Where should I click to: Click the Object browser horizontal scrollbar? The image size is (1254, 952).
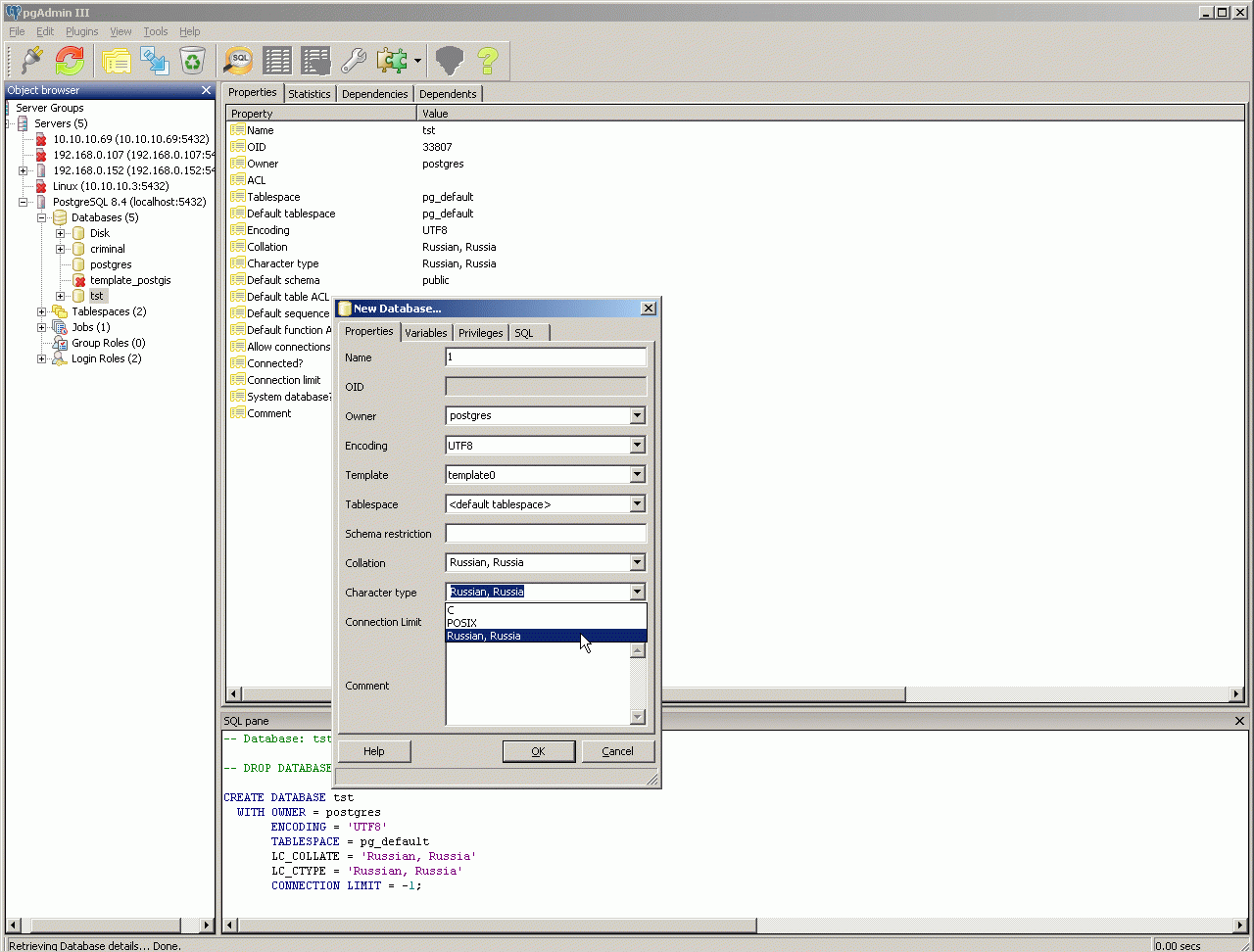pos(109,925)
